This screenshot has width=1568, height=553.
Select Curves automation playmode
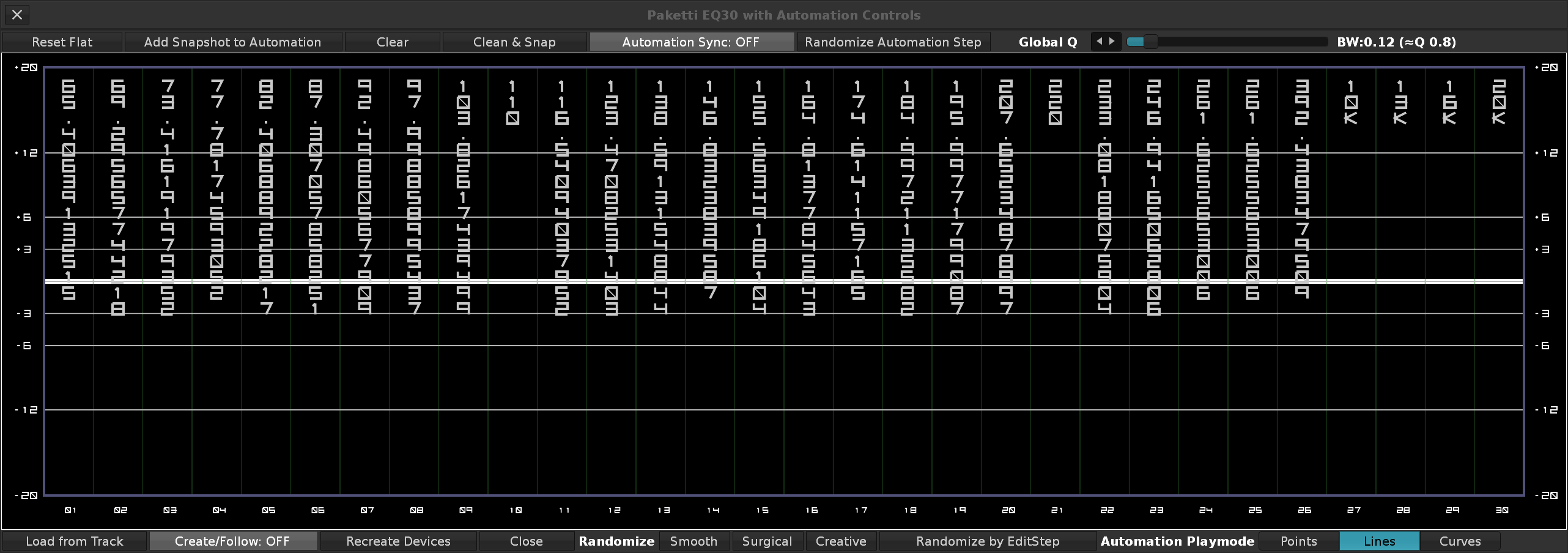click(x=1460, y=541)
